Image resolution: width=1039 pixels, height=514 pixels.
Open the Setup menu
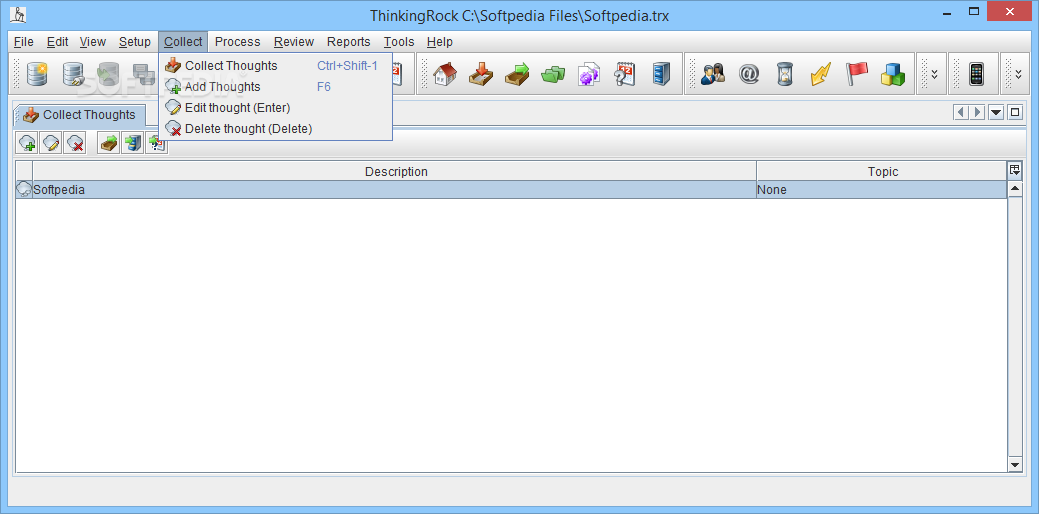pos(135,42)
